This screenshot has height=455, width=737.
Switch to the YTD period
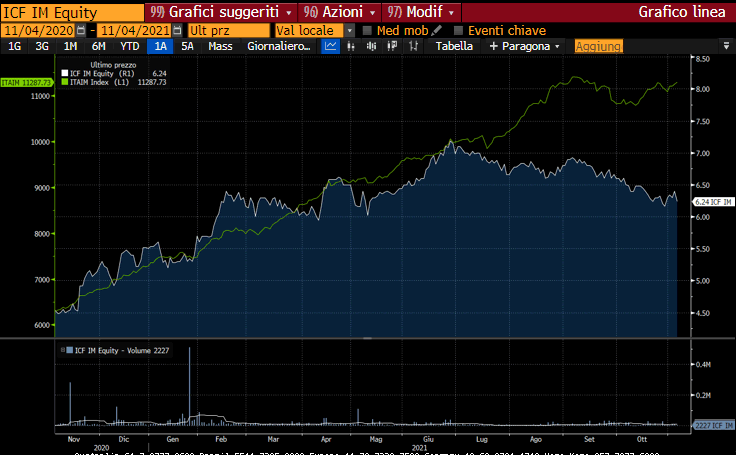(129, 46)
